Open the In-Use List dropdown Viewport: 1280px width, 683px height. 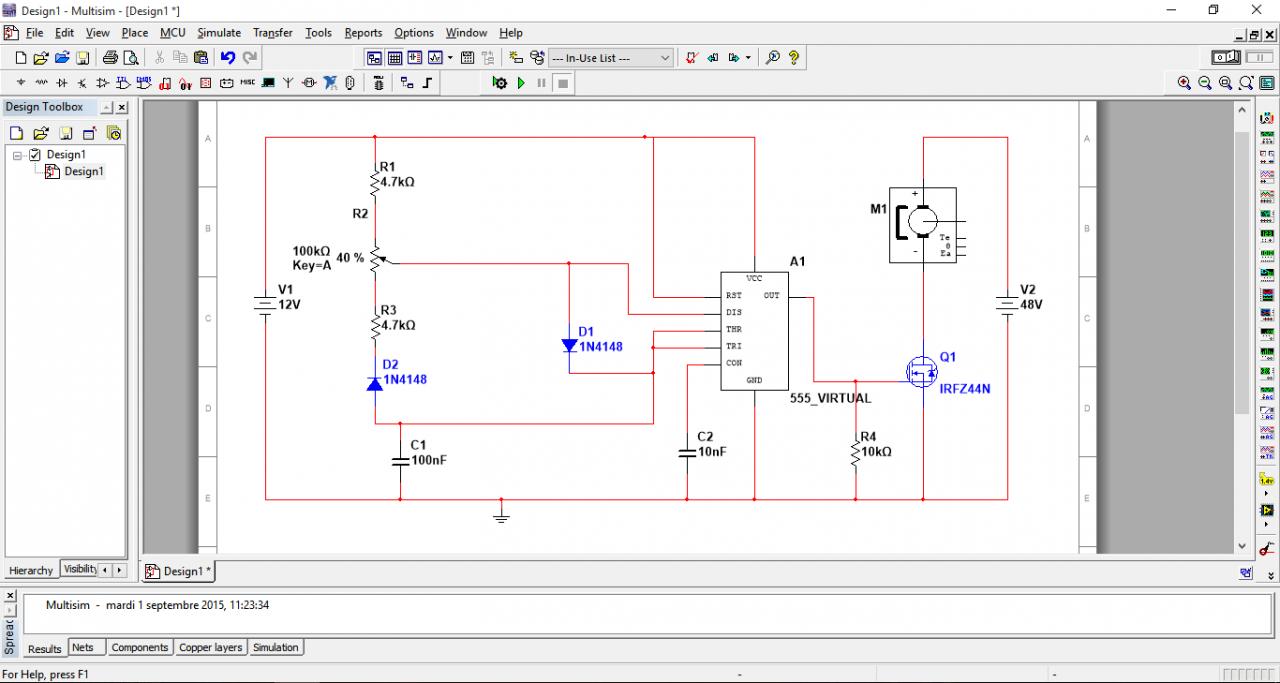pos(611,58)
